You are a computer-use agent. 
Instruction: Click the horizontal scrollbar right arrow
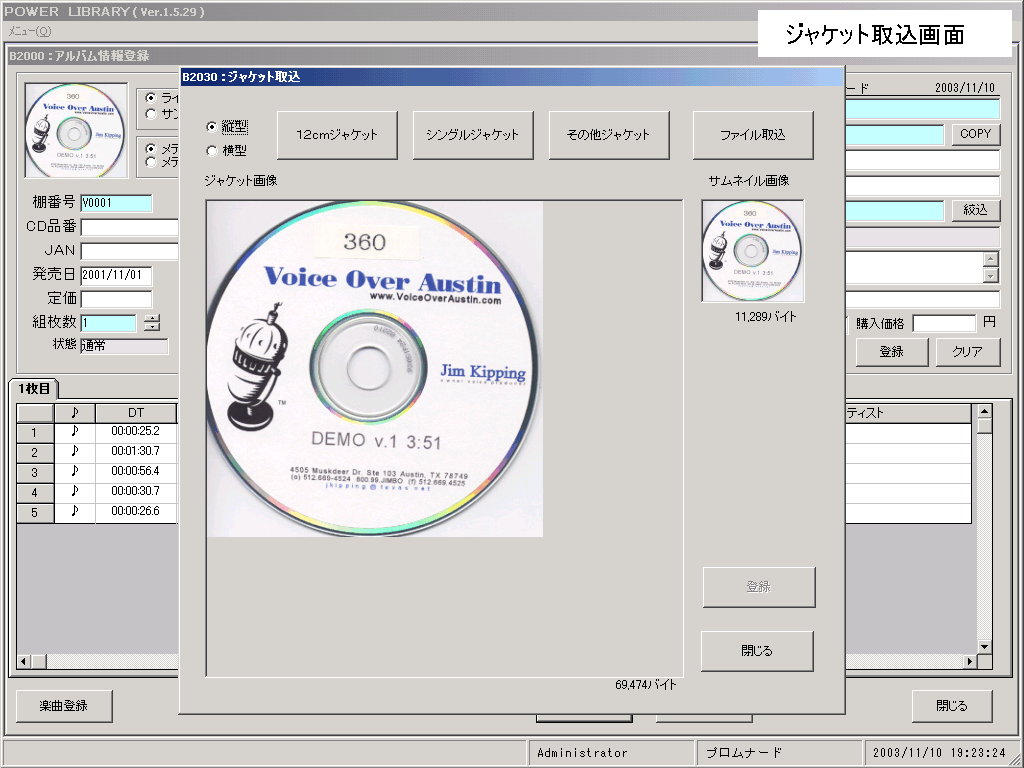pos(970,662)
